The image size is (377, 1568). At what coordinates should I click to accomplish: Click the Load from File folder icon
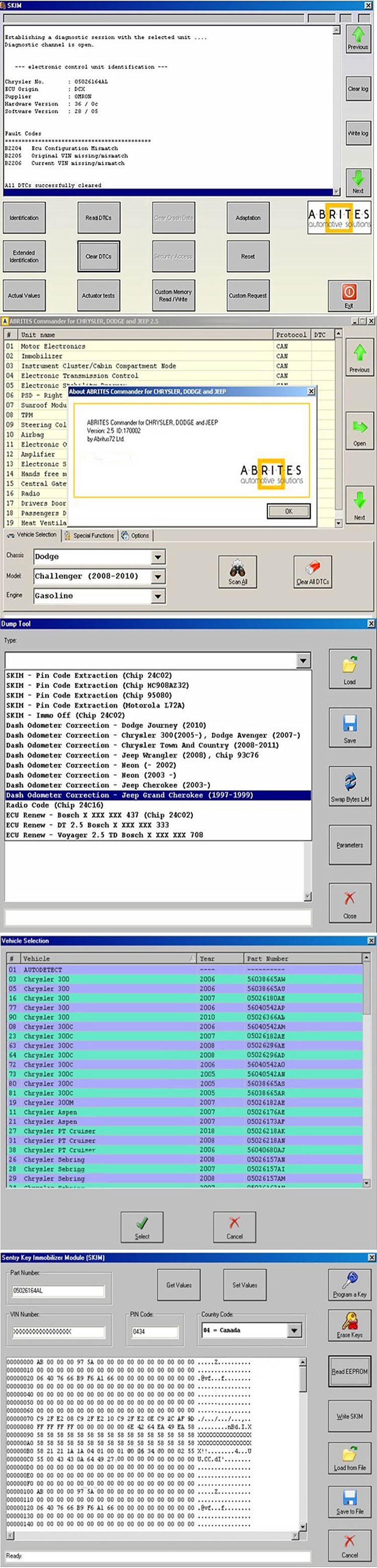[350, 1458]
